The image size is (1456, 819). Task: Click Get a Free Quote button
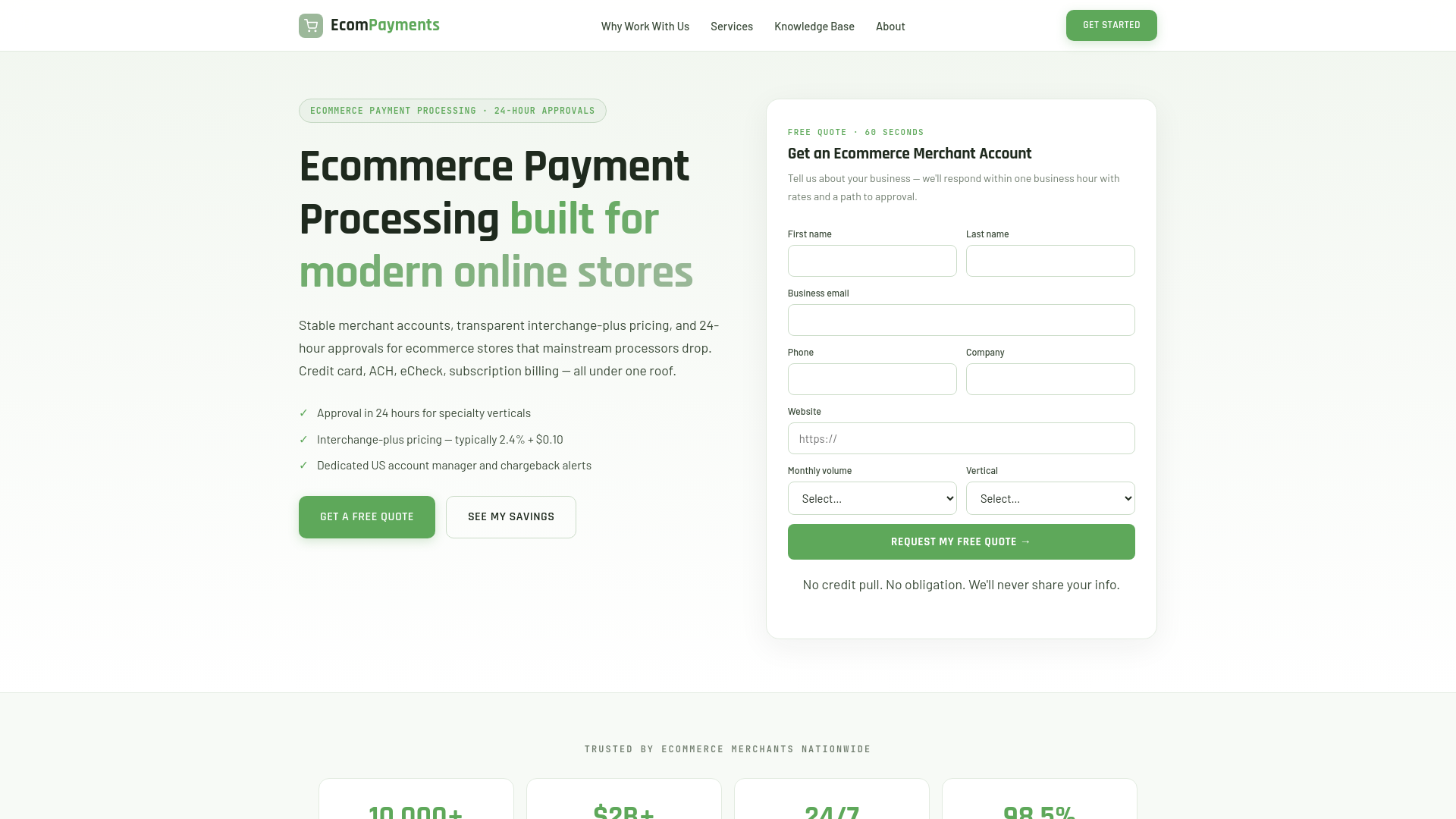367,517
